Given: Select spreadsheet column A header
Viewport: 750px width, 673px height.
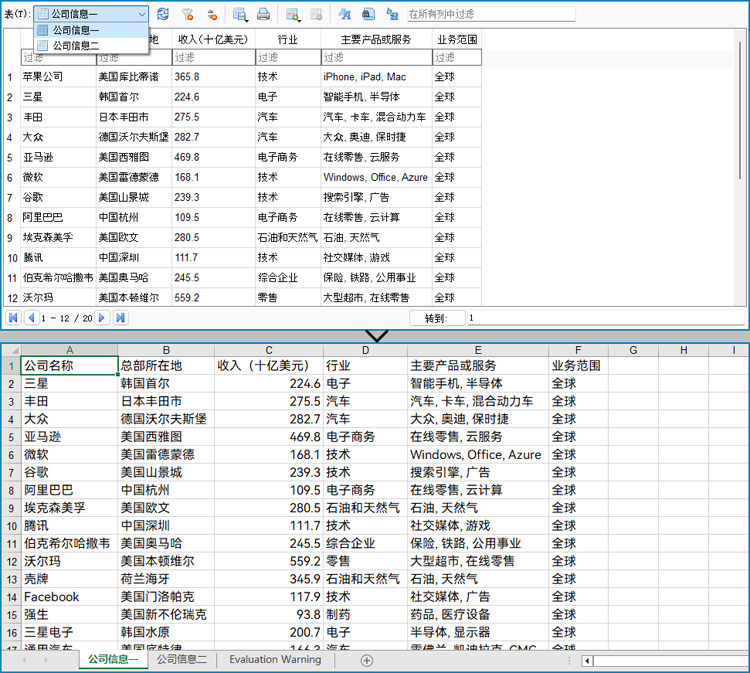Looking at the screenshot, I should pos(69,350).
